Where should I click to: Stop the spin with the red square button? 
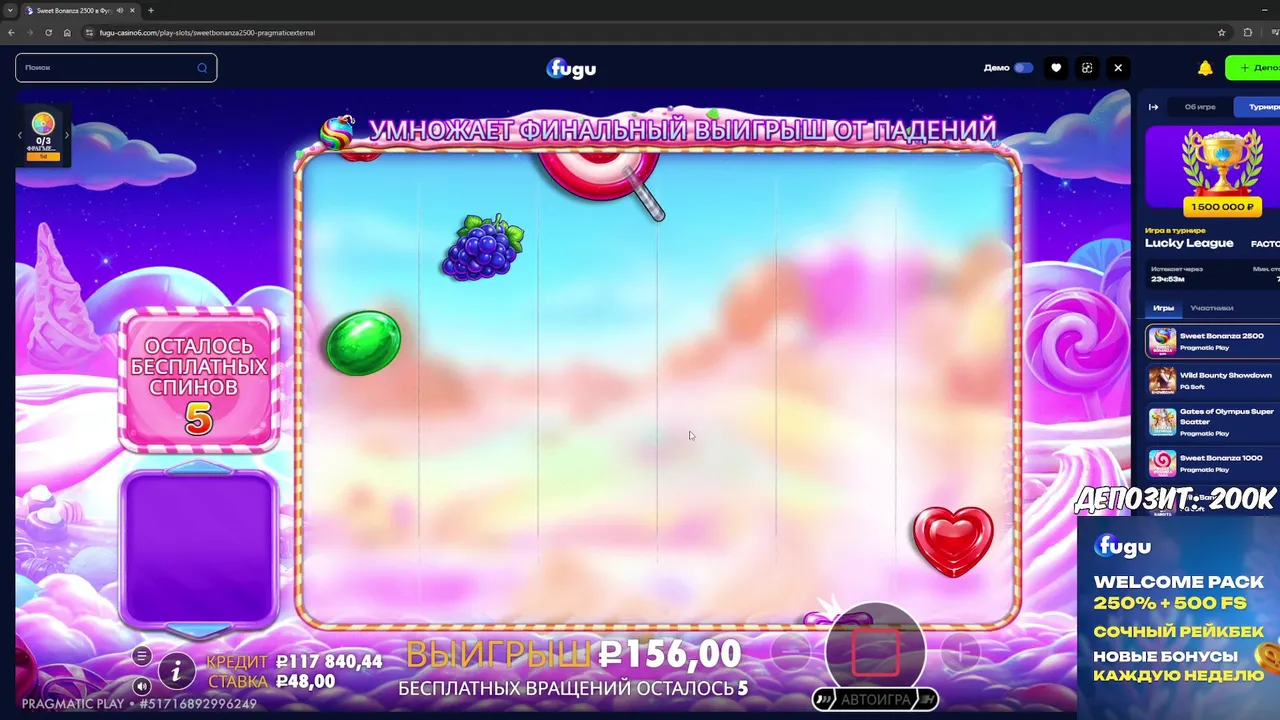click(x=875, y=652)
